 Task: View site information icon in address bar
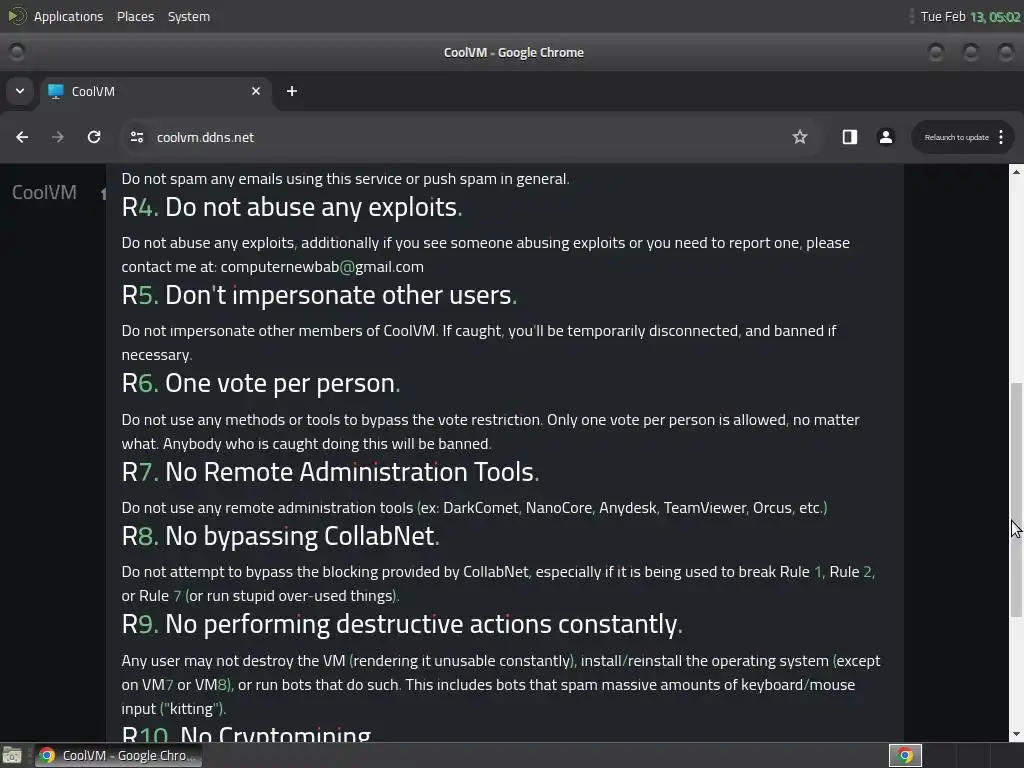tap(137, 137)
